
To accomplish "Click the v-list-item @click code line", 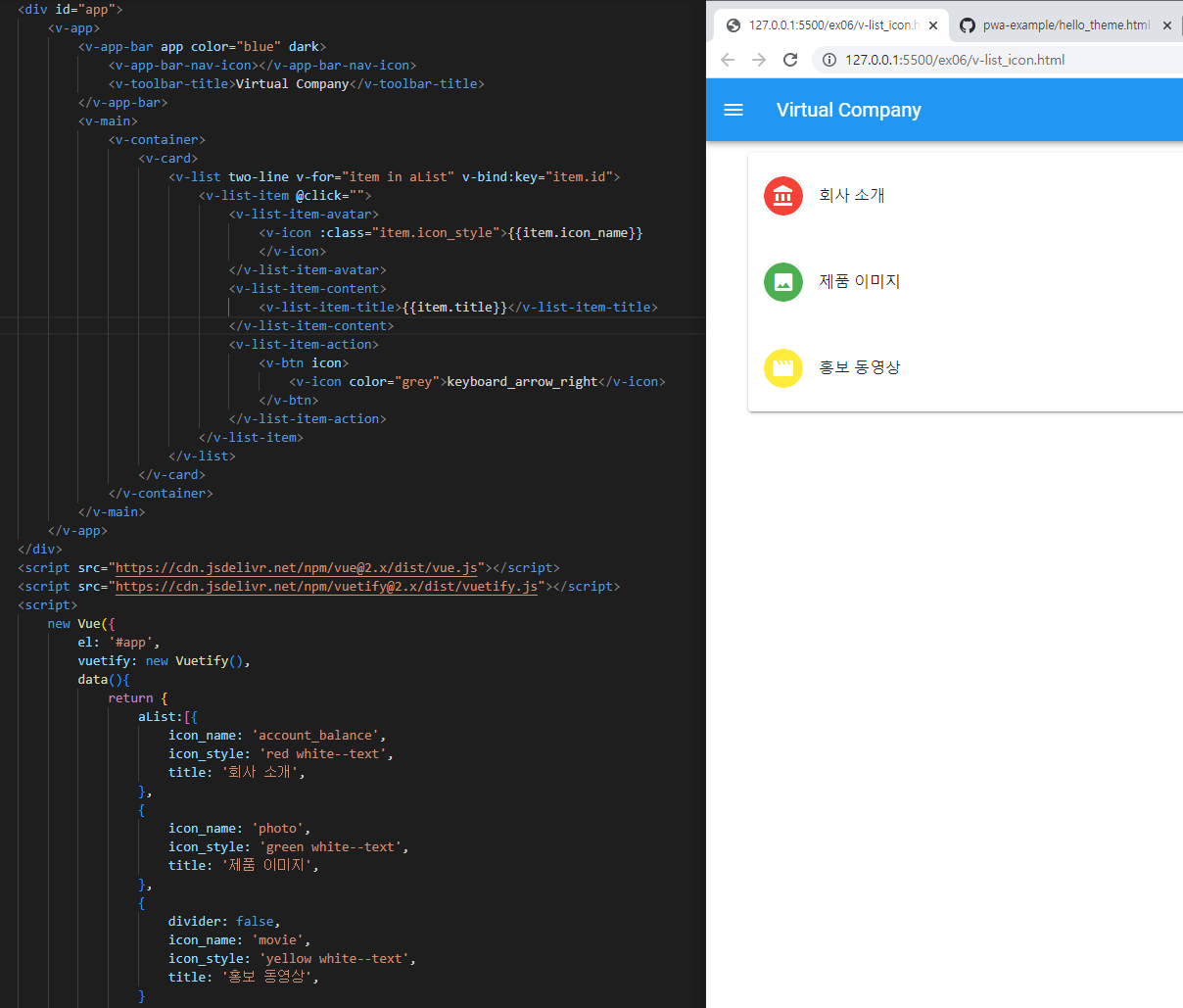I will pos(285,196).
